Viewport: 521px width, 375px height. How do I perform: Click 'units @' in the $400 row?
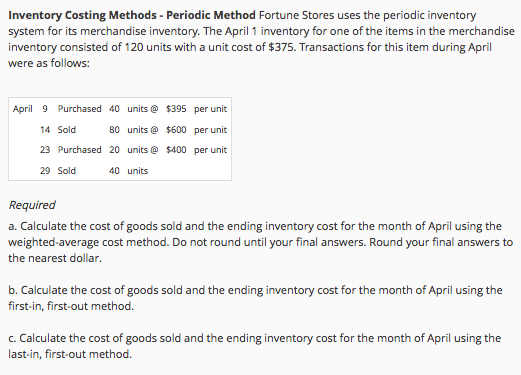[143, 150]
